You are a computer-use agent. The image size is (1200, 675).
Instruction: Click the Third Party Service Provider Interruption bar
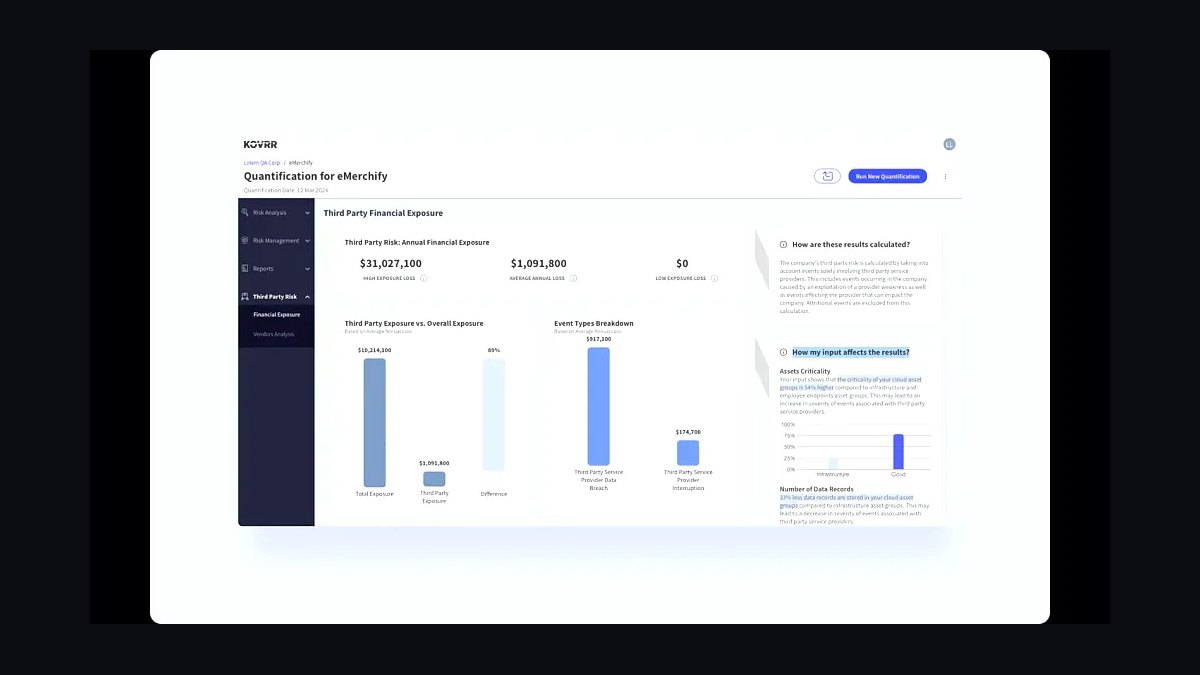point(688,453)
